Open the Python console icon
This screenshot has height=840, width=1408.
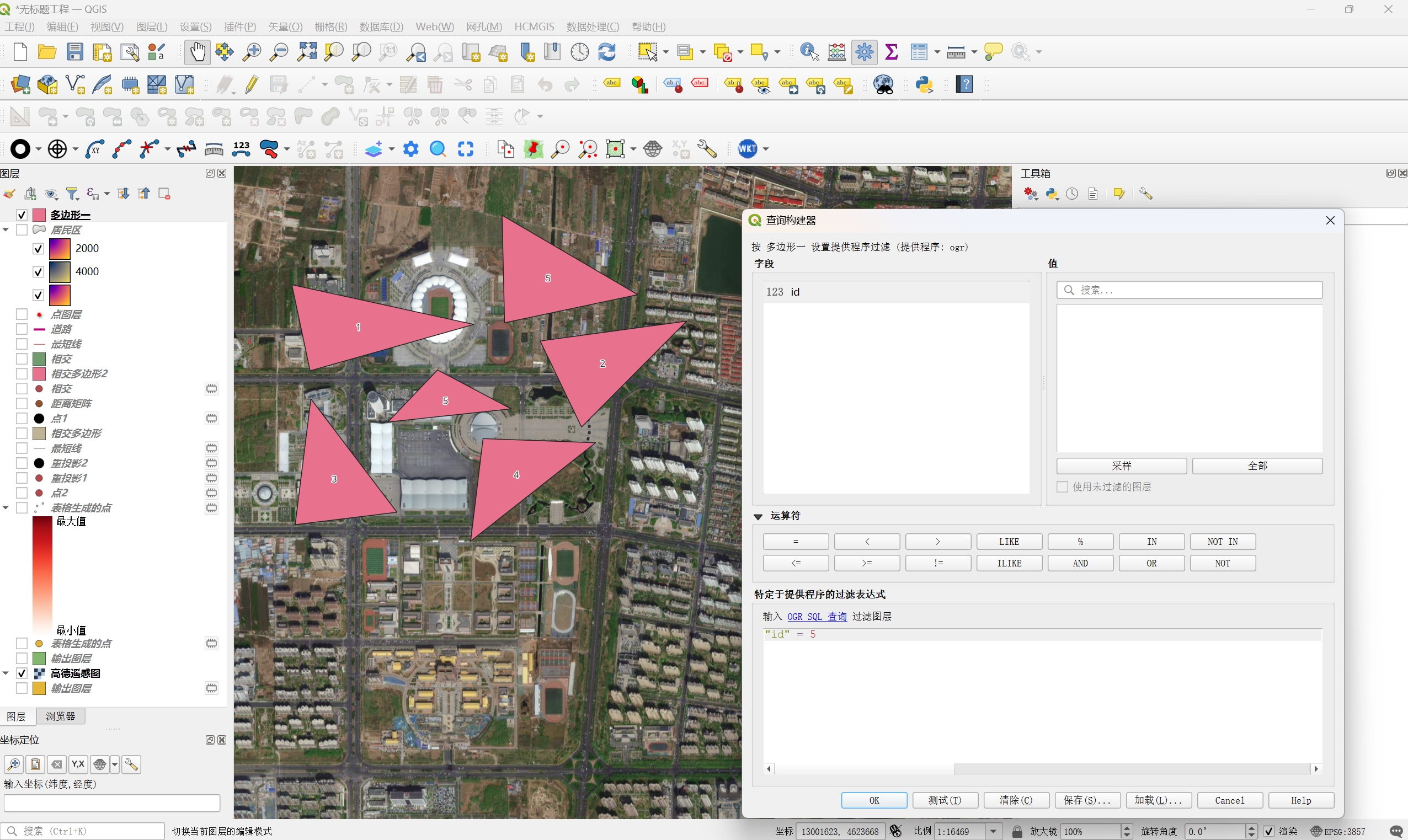(x=924, y=85)
